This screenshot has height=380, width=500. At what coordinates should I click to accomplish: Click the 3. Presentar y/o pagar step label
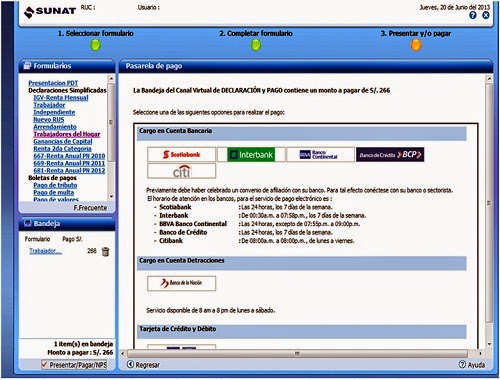tap(416, 34)
